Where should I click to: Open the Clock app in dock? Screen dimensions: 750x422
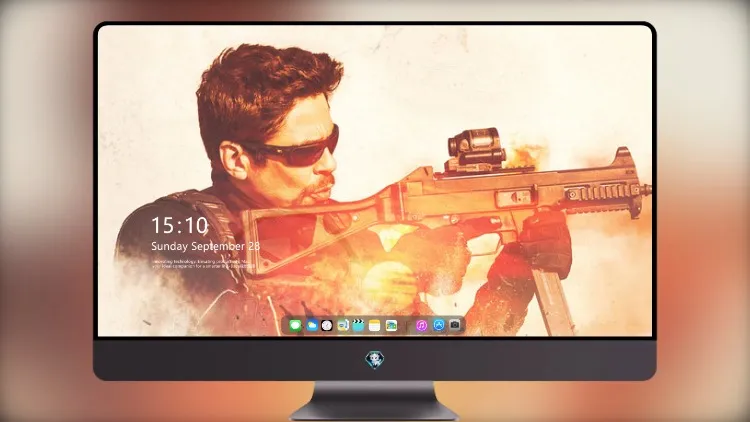click(x=327, y=326)
